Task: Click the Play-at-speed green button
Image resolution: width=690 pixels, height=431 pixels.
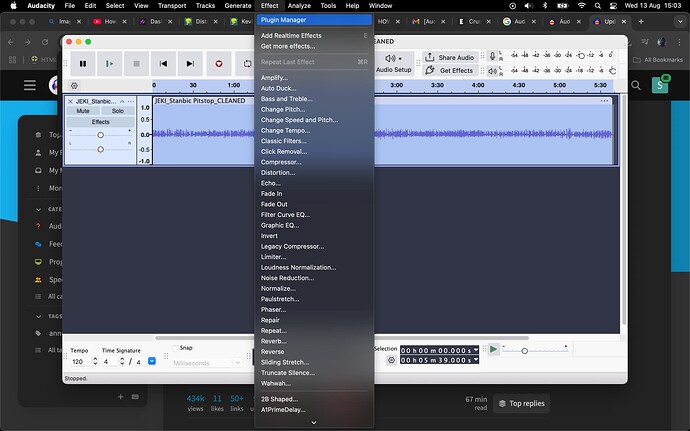Action: (493, 350)
